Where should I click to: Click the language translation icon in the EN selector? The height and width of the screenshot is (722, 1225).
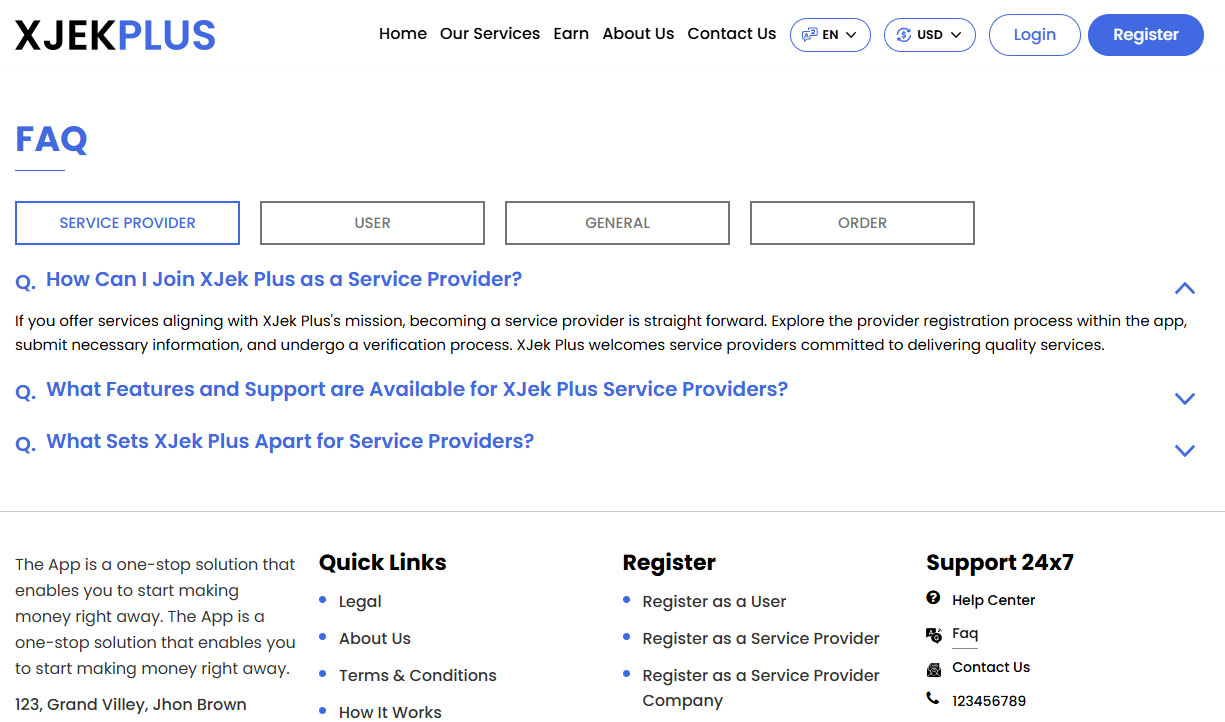(810, 34)
